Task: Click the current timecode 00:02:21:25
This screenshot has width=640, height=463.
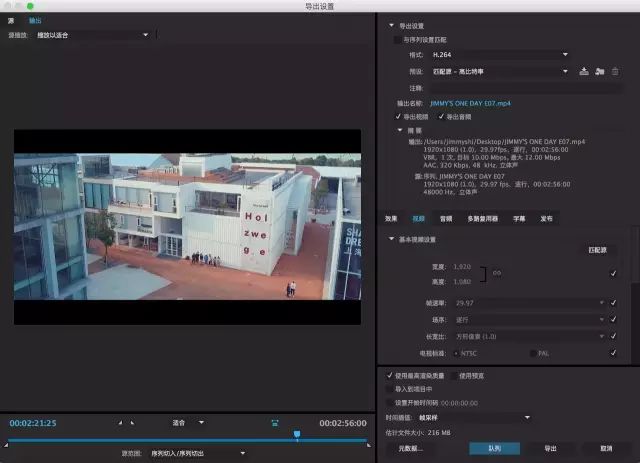Action: 33,423
